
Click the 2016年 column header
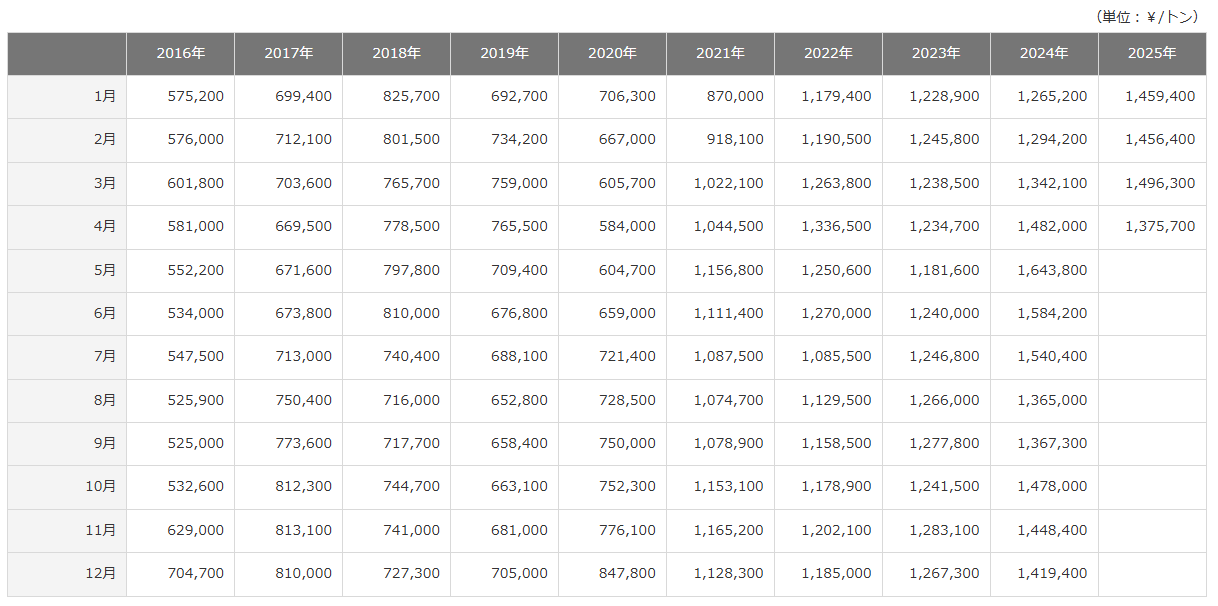pos(180,54)
